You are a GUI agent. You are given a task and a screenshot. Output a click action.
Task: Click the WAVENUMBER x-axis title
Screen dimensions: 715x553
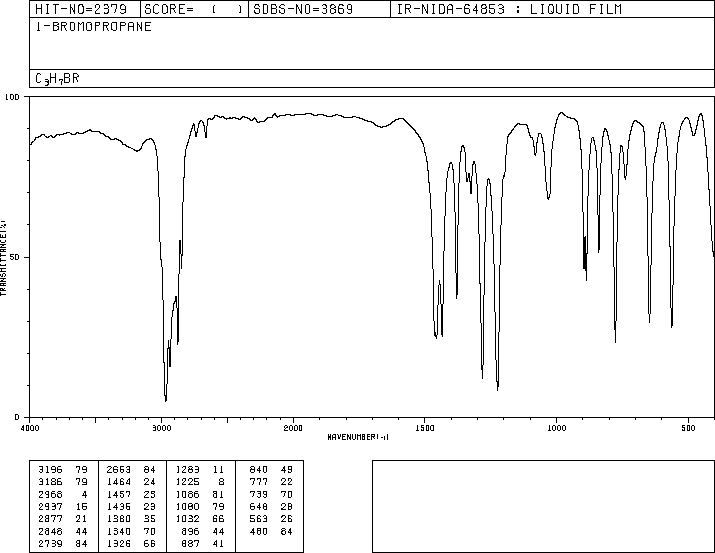[358, 437]
